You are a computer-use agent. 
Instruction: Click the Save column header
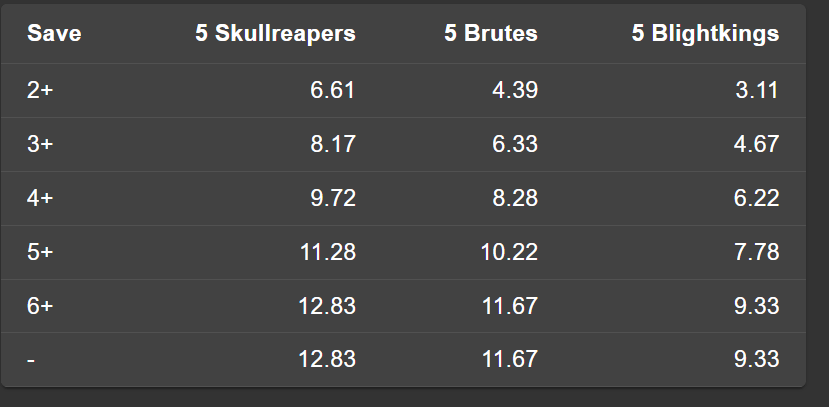[54, 34]
